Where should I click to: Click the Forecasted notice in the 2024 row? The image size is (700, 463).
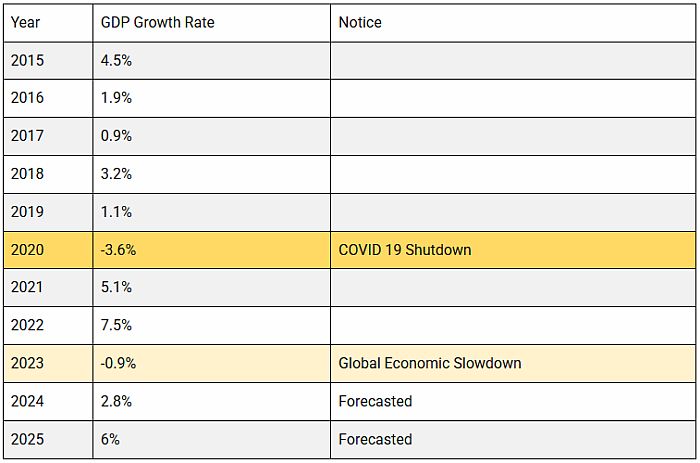[513, 402]
